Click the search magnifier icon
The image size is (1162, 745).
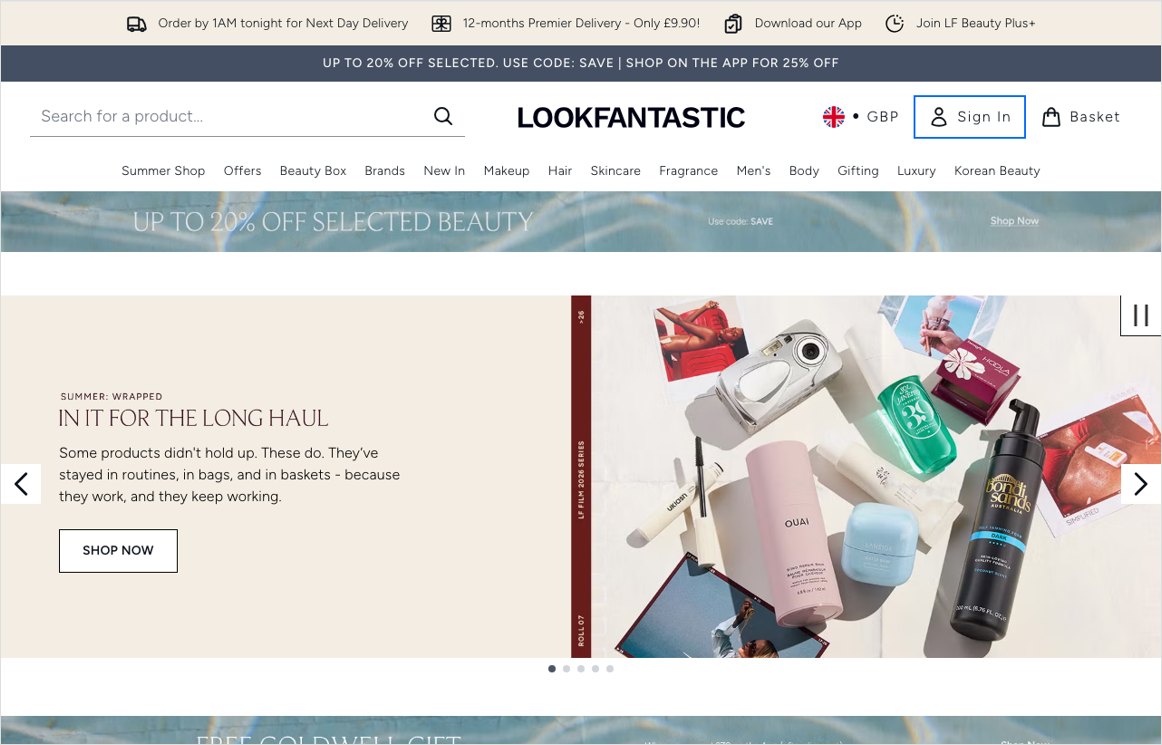pos(443,116)
